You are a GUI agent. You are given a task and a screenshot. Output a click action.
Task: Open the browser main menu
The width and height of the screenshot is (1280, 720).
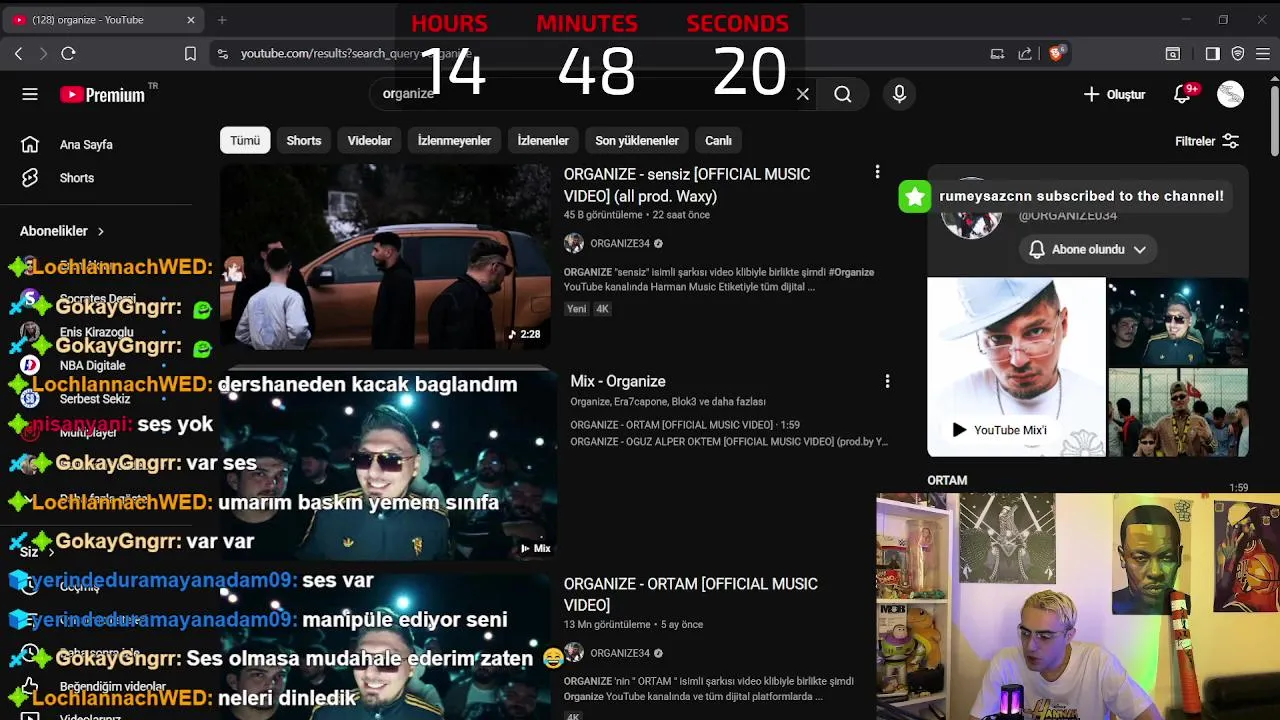(1263, 54)
